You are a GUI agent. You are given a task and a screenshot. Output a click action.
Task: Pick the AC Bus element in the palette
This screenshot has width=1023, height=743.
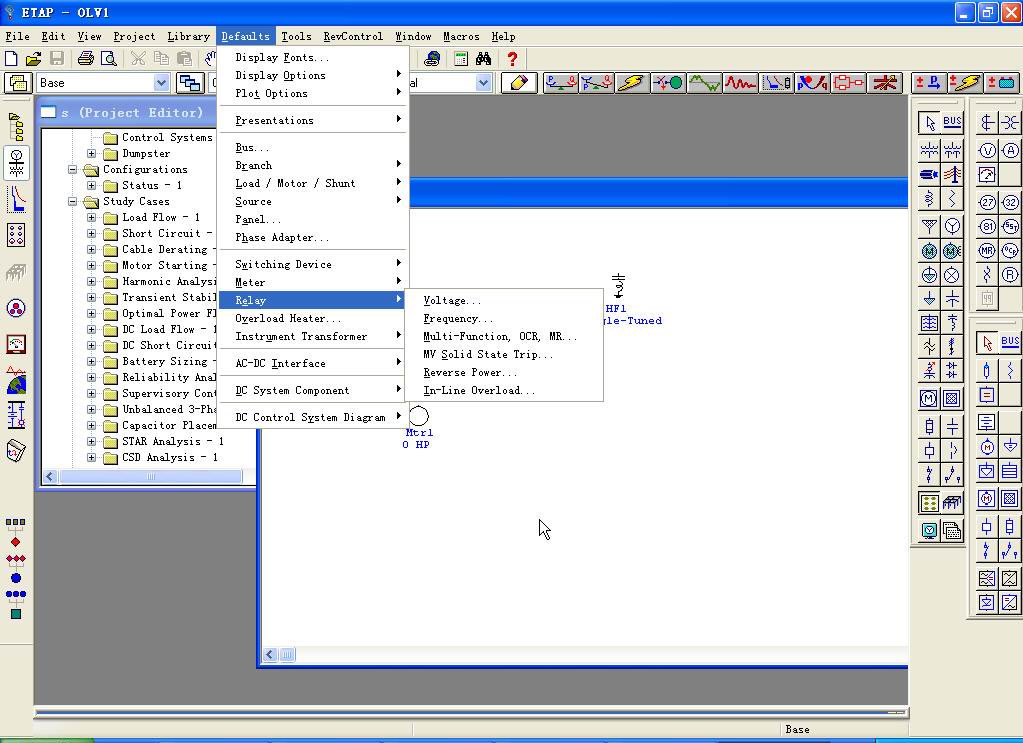(952, 122)
